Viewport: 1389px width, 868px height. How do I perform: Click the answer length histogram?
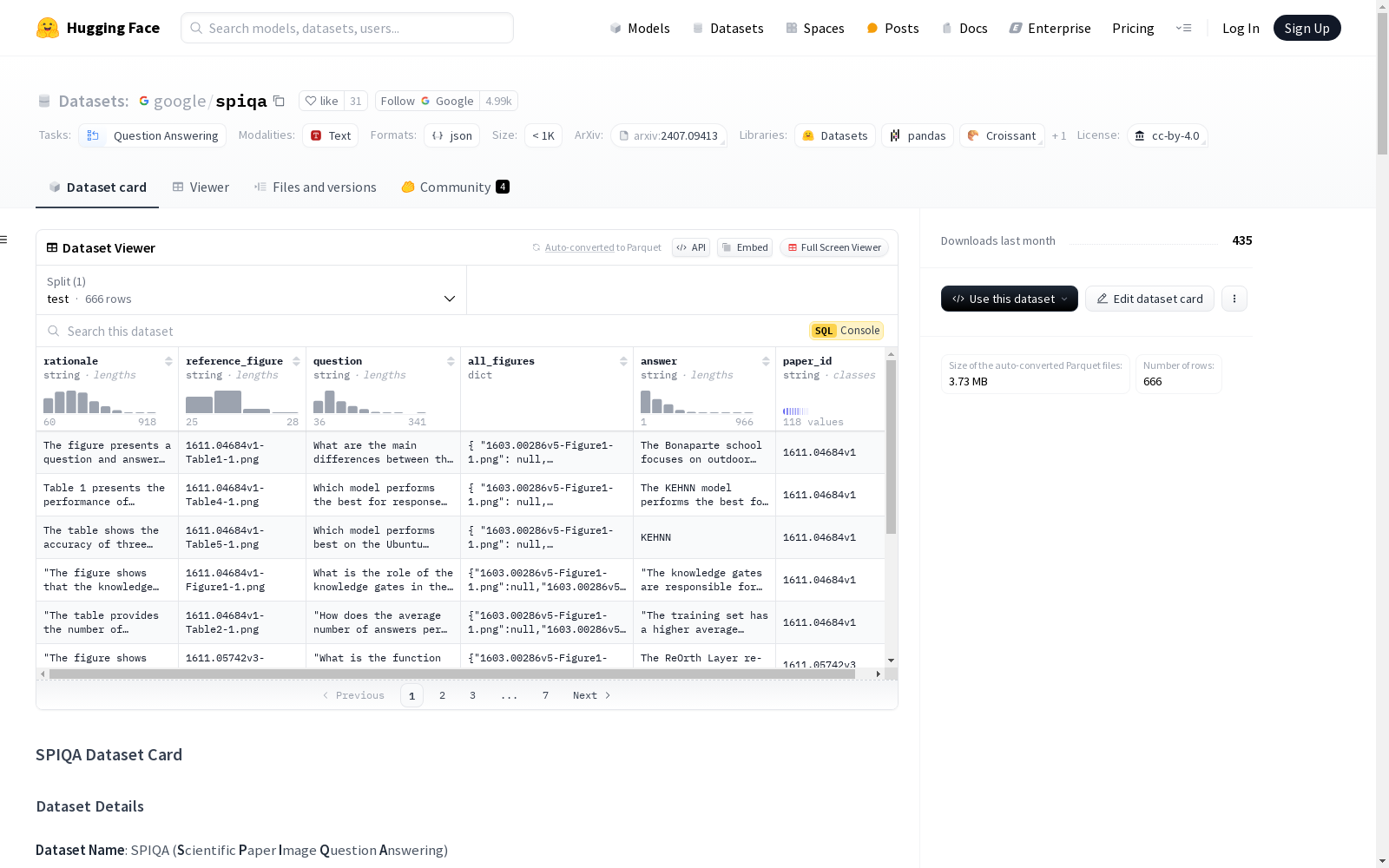pyautogui.click(x=697, y=401)
